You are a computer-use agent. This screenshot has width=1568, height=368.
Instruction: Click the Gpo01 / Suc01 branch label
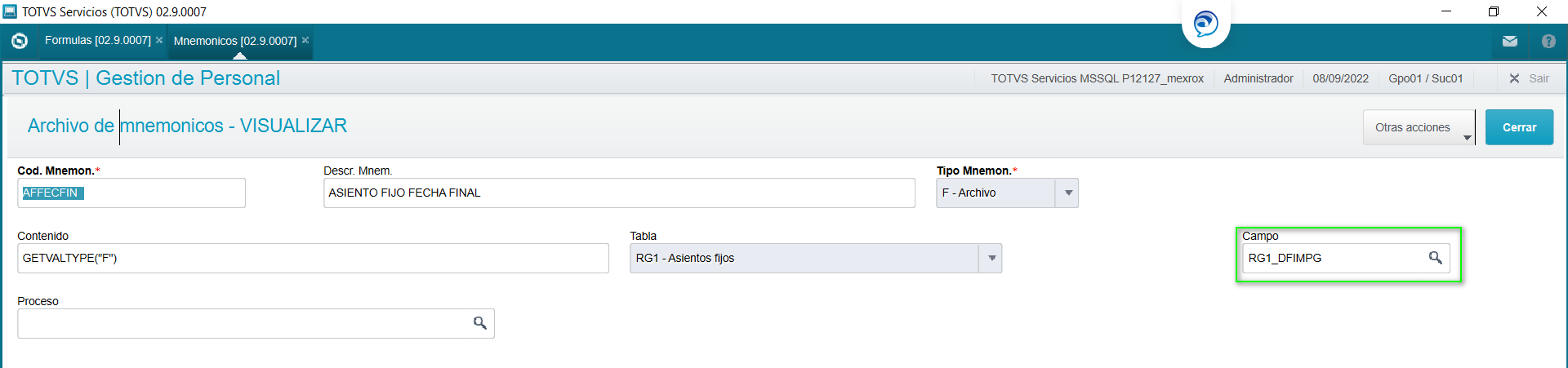pos(1425,78)
